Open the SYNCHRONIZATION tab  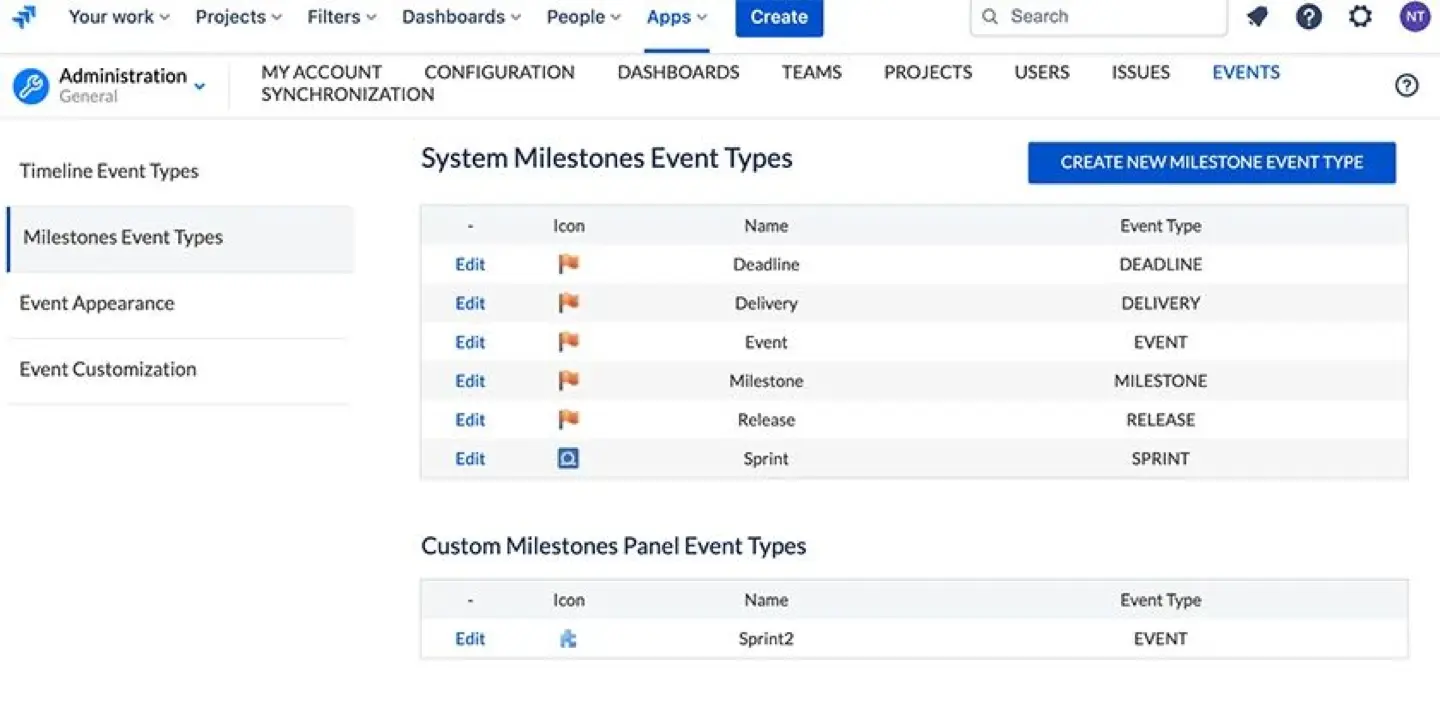point(347,94)
